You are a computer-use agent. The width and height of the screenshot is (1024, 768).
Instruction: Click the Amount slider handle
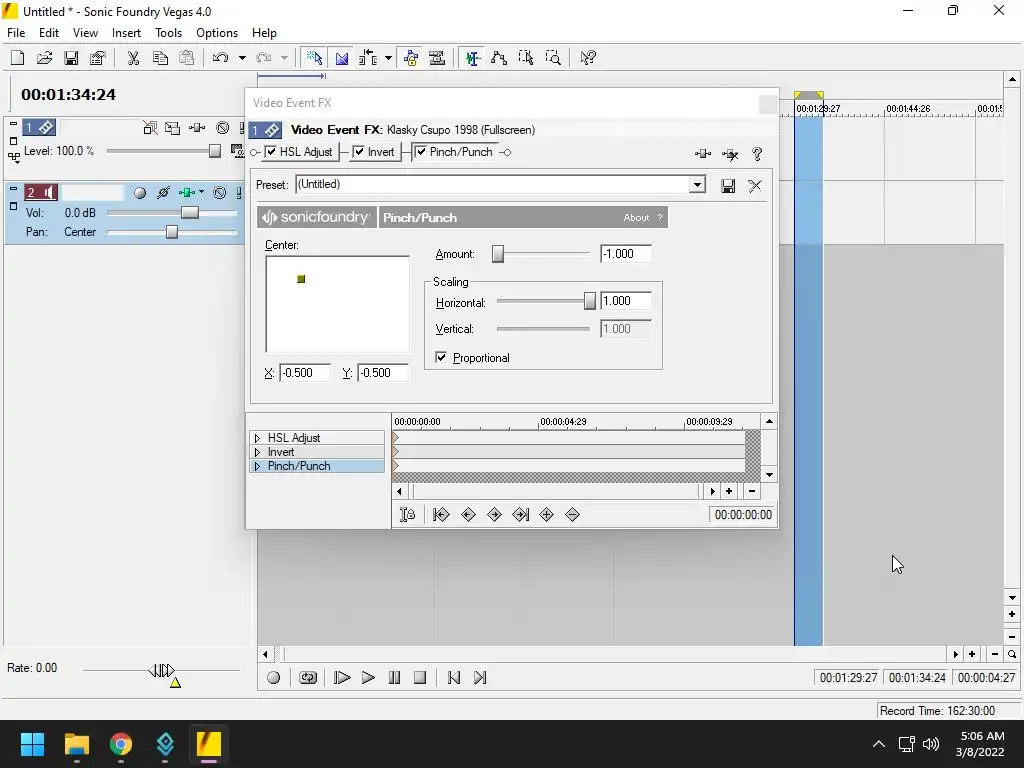click(x=498, y=254)
